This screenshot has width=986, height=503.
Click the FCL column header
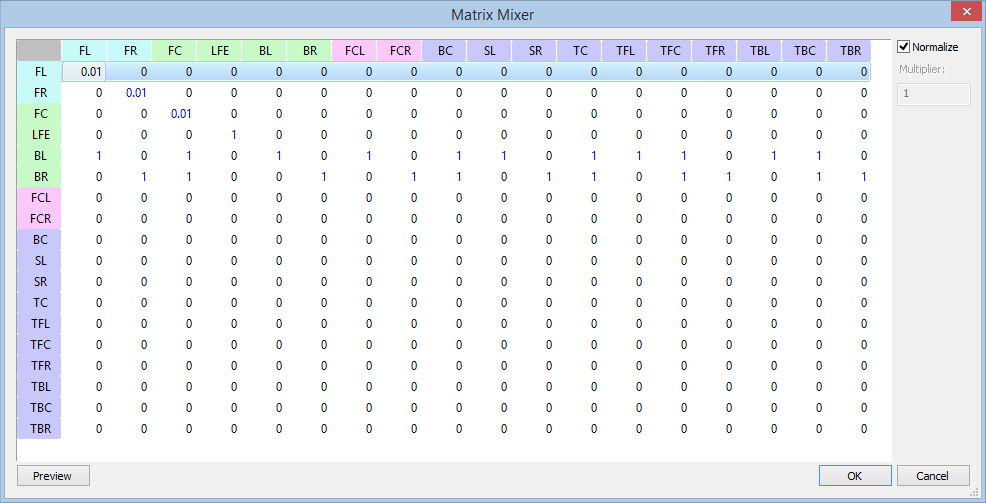coord(354,50)
